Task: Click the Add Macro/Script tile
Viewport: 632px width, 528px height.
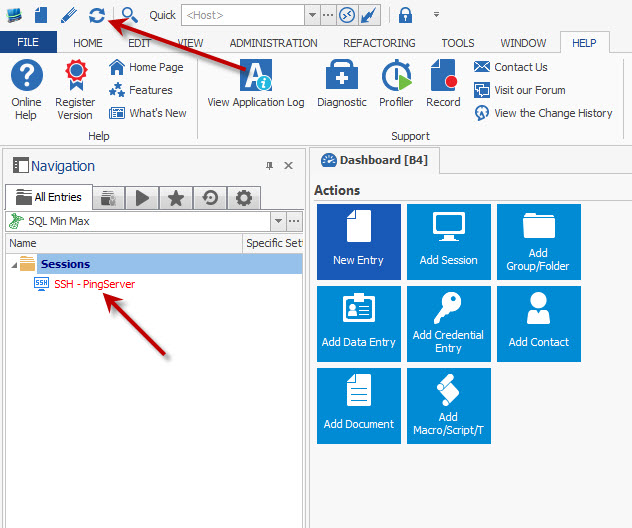Action: 449,406
